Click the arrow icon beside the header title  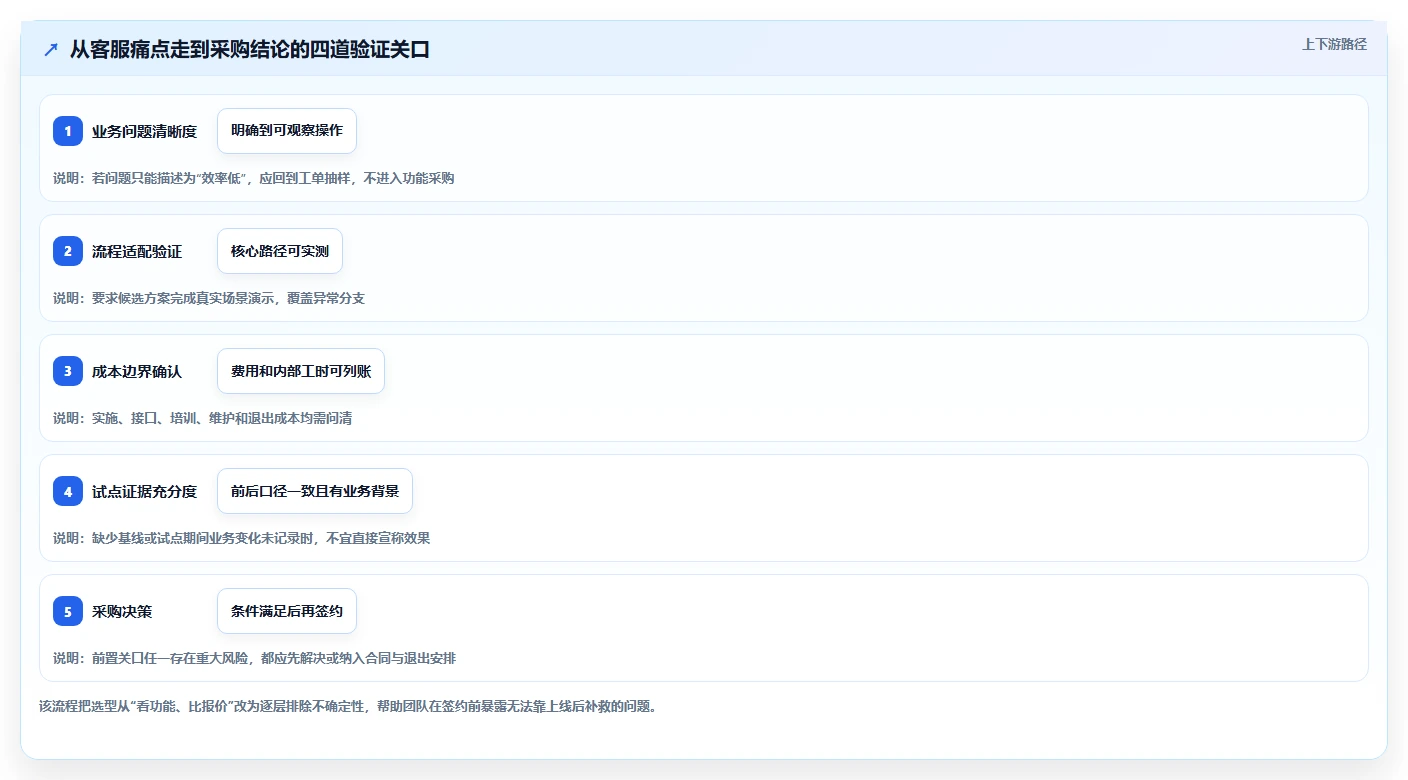tap(51, 50)
